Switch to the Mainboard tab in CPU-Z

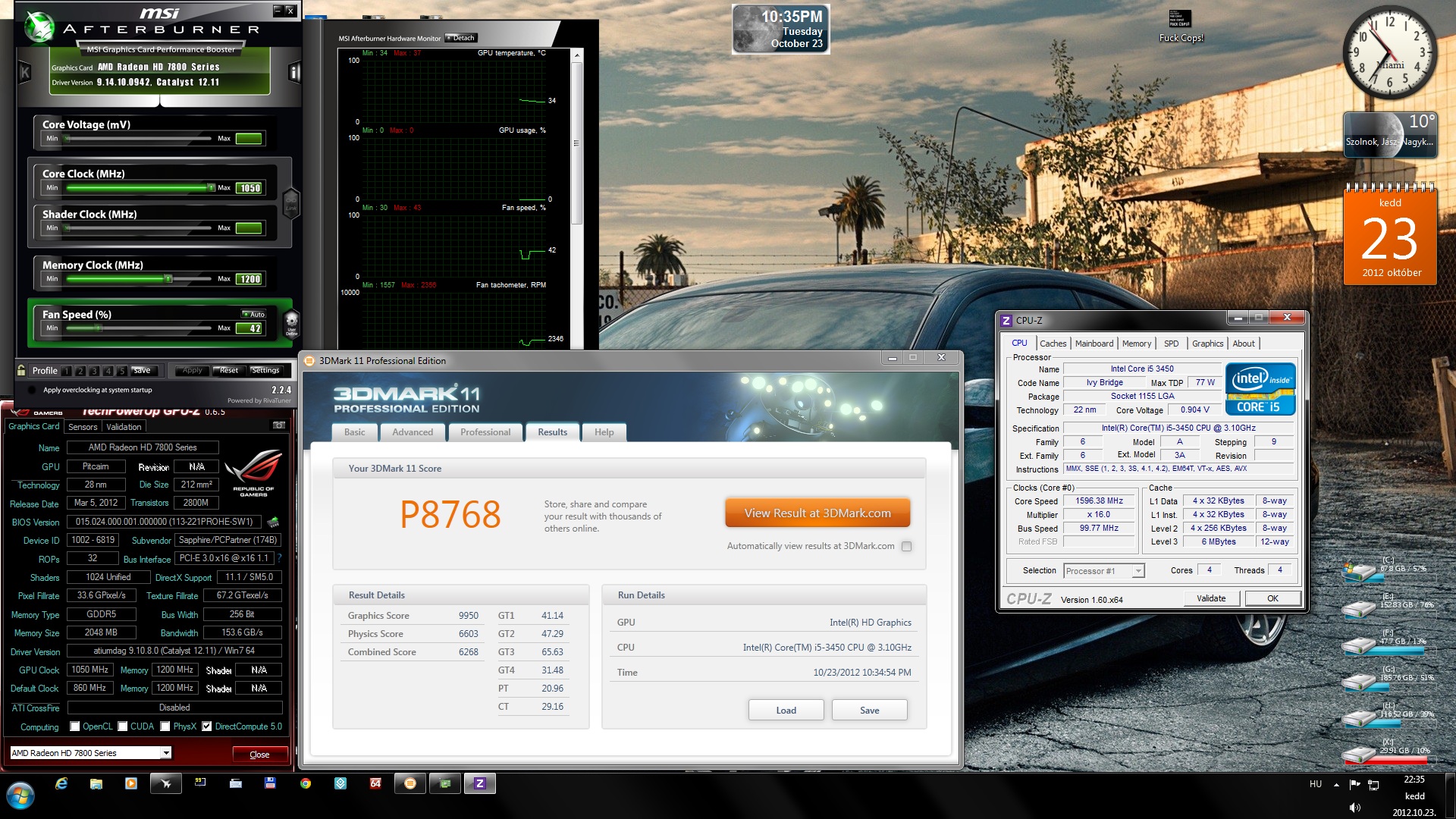[1094, 344]
